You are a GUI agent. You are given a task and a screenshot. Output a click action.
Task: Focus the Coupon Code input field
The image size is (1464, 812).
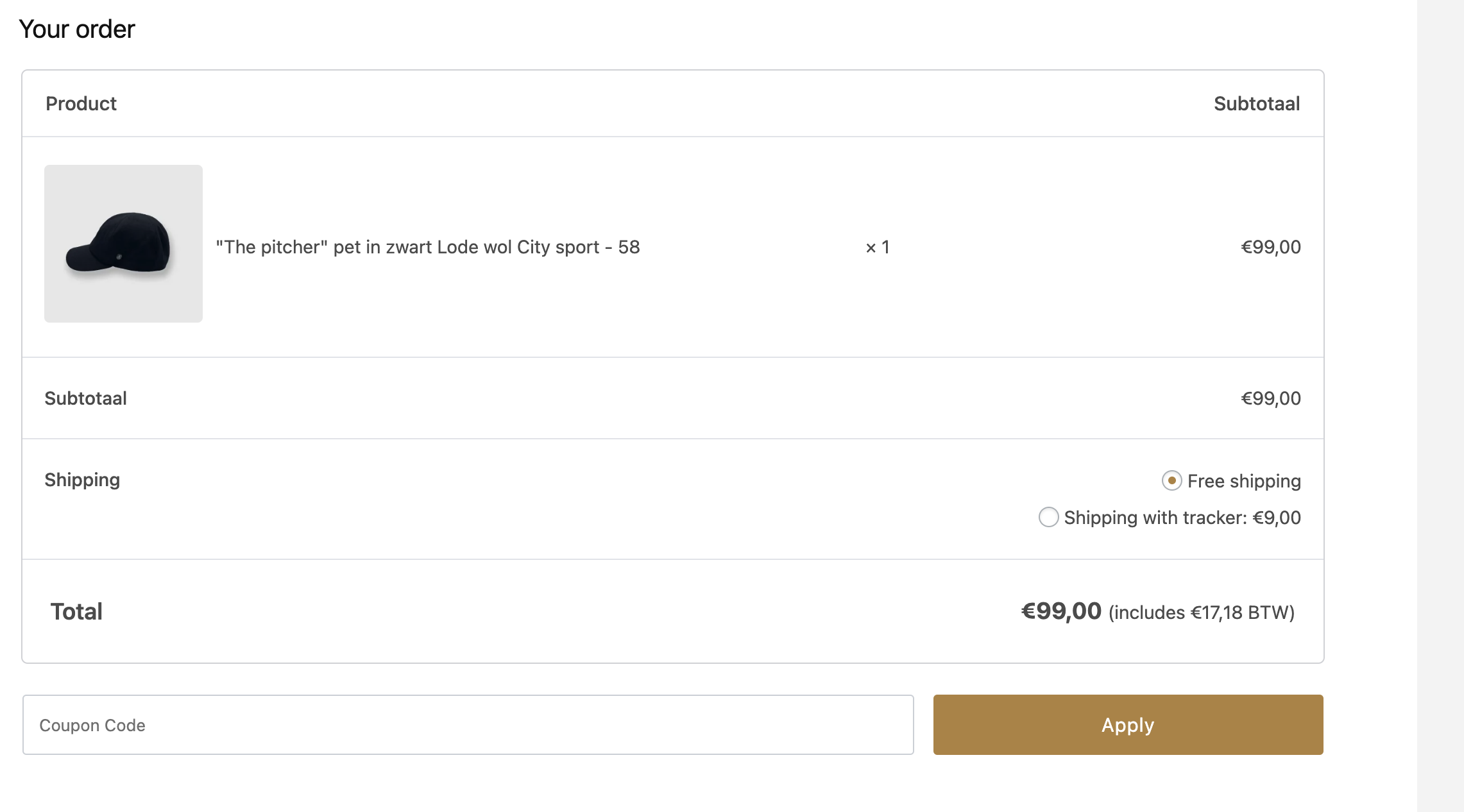coord(468,725)
